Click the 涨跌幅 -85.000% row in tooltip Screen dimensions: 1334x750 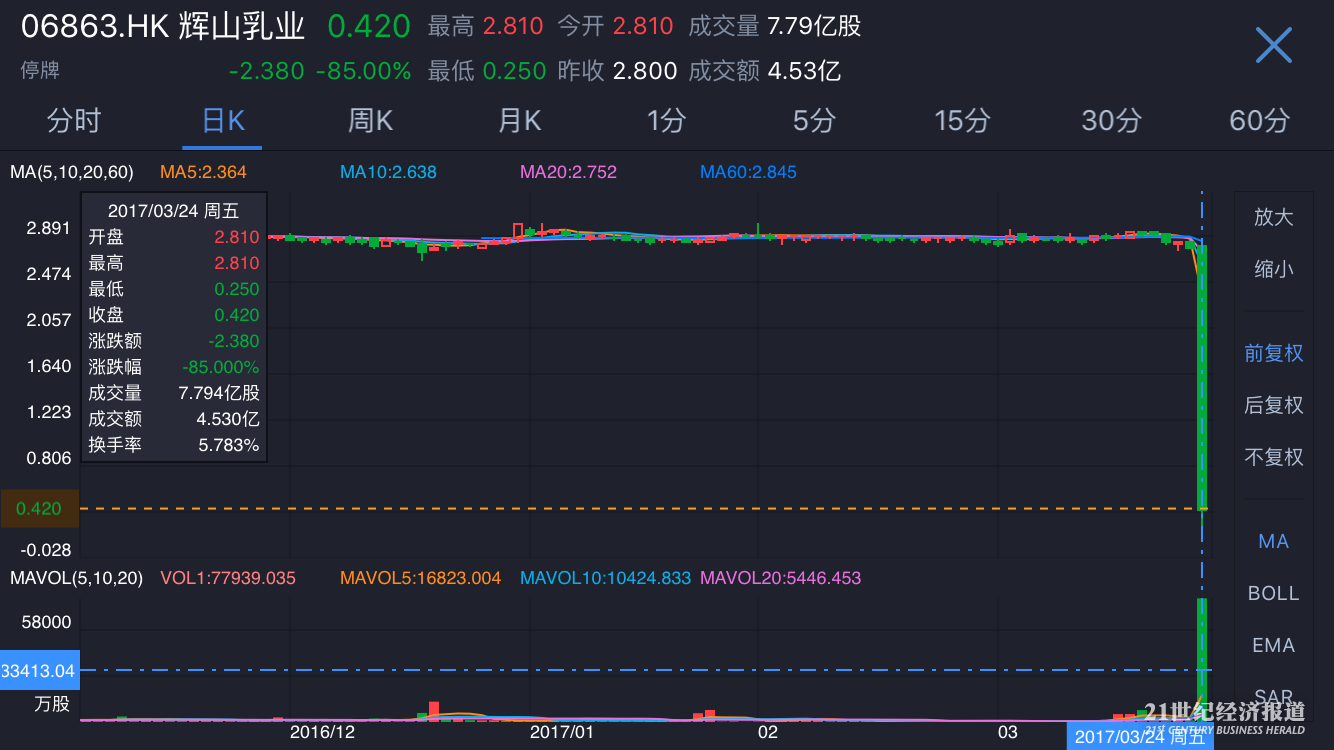click(x=174, y=367)
